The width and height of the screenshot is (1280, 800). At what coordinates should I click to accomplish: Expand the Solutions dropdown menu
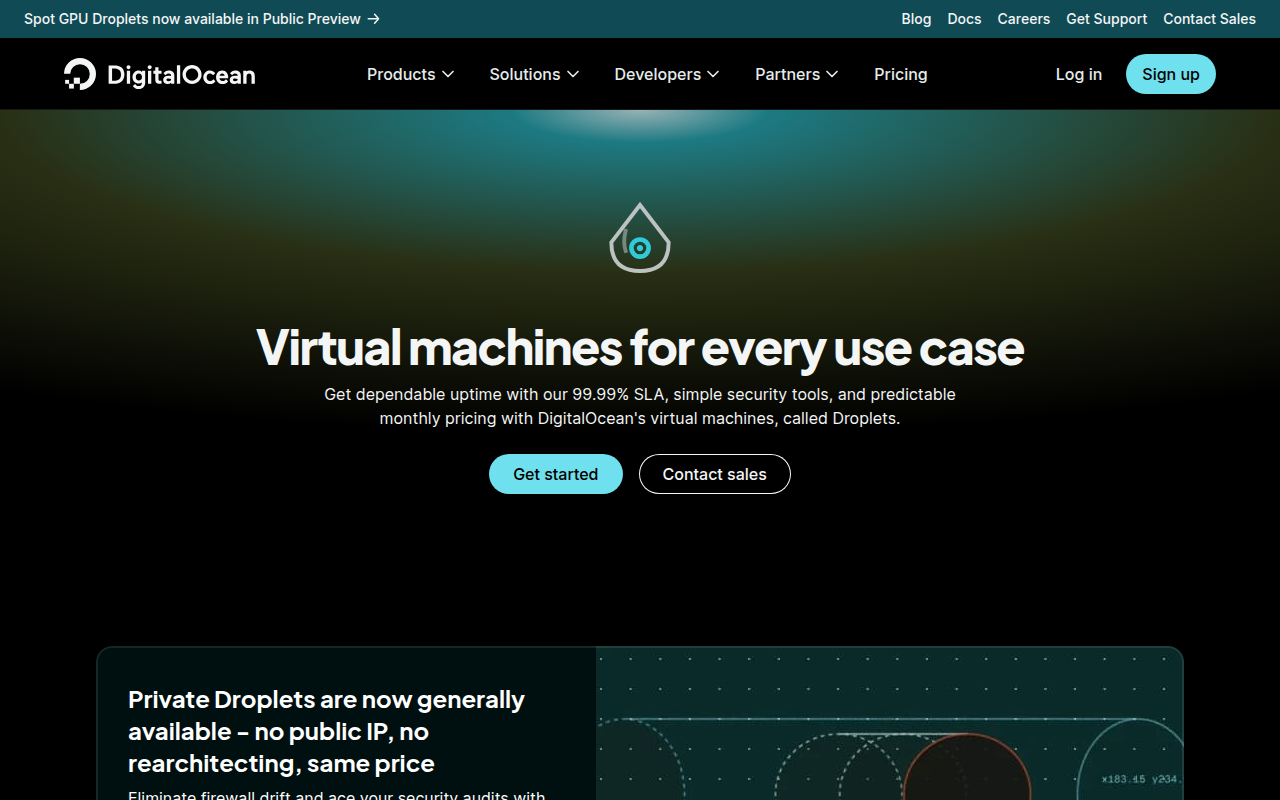[x=534, y=74]
